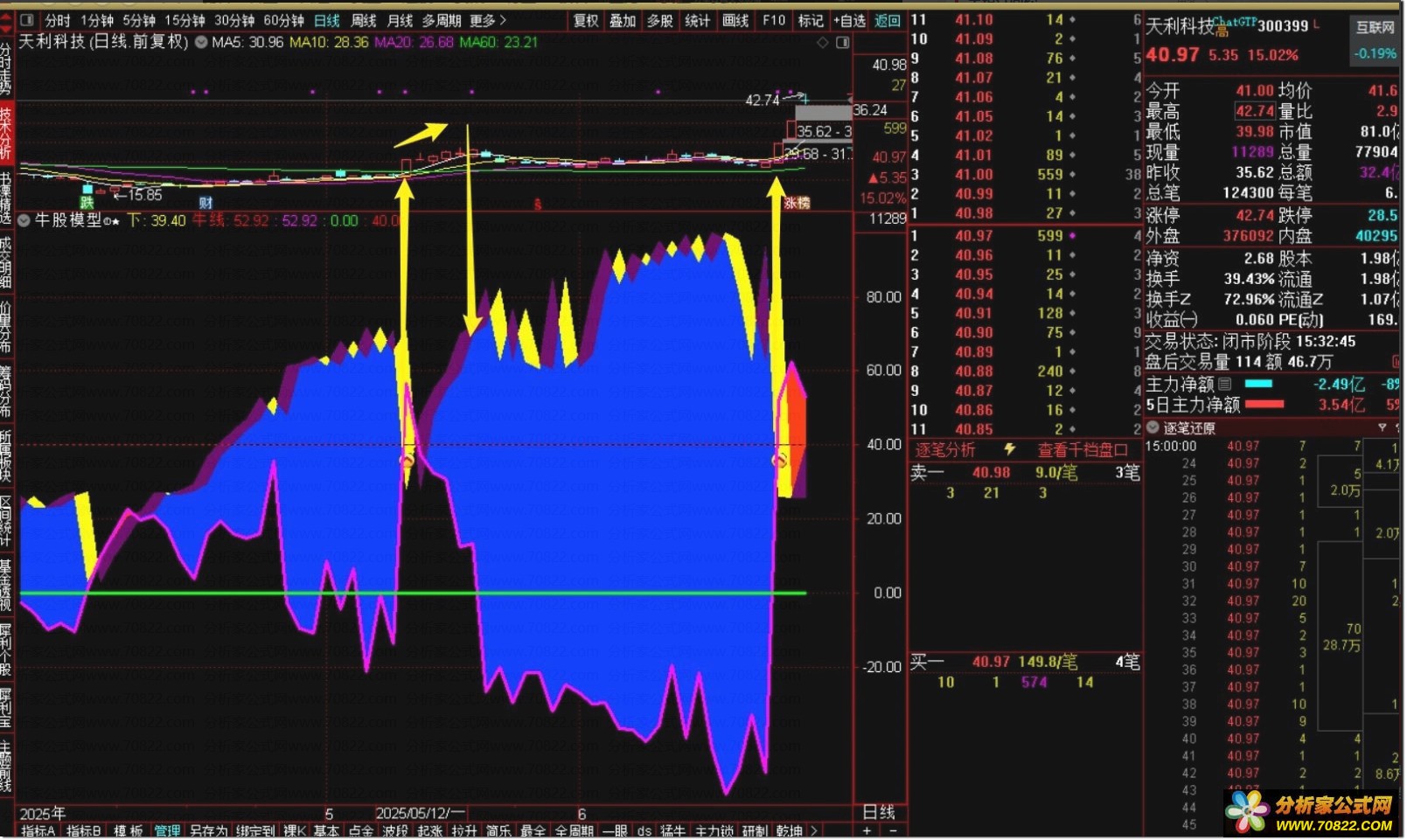The image size is (1407, 840).
Task: Switch chart to 月线 monthly period
Action: tap(400, 20)
